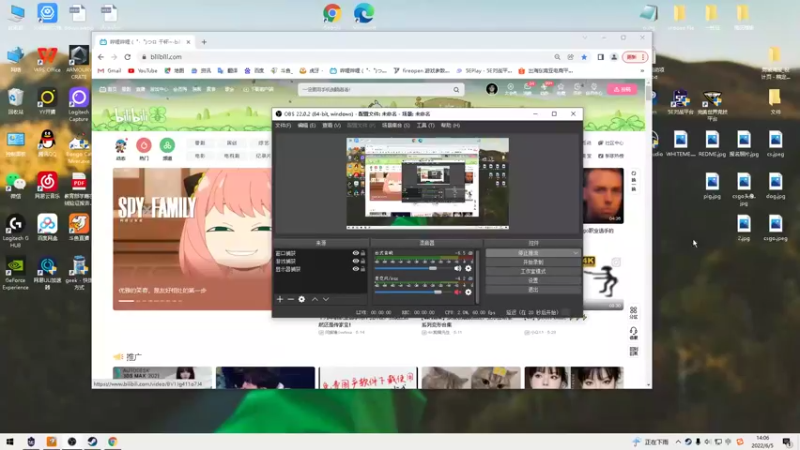Select first source row in OBS sources list
The width and height of the screenshot is (800, 450).
[320, 253]
